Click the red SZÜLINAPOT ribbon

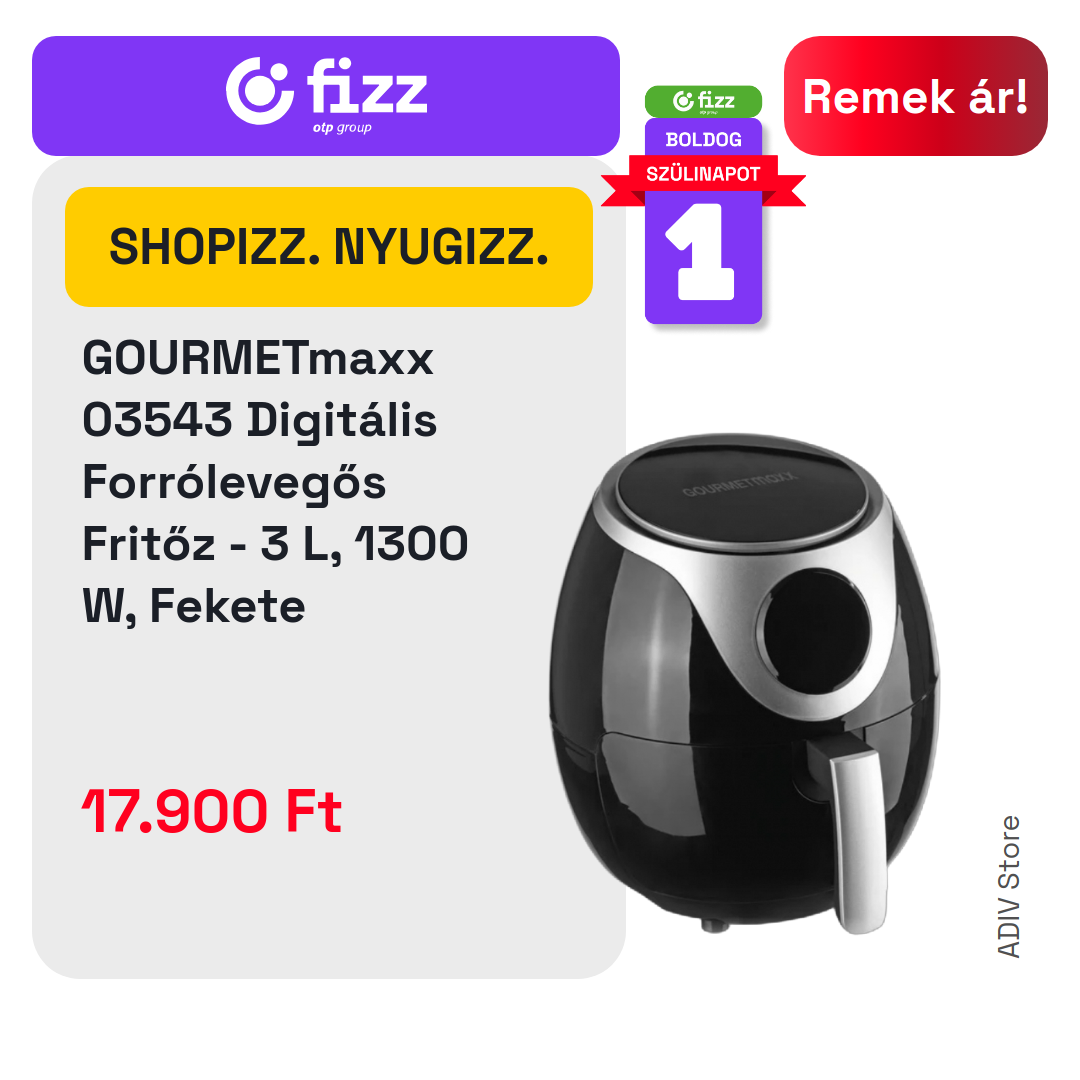pos(703,175)
